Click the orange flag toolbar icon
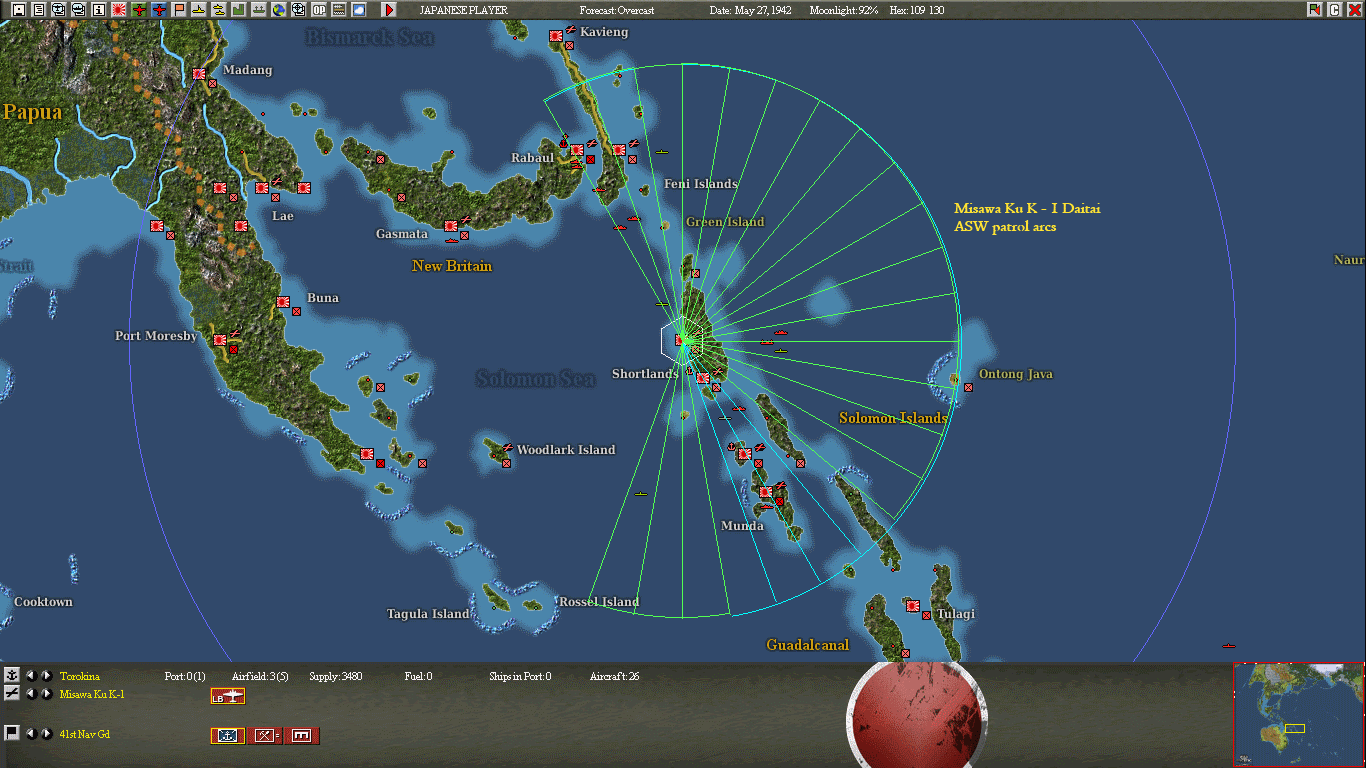The image size is (1366, 768). [179, 10]
